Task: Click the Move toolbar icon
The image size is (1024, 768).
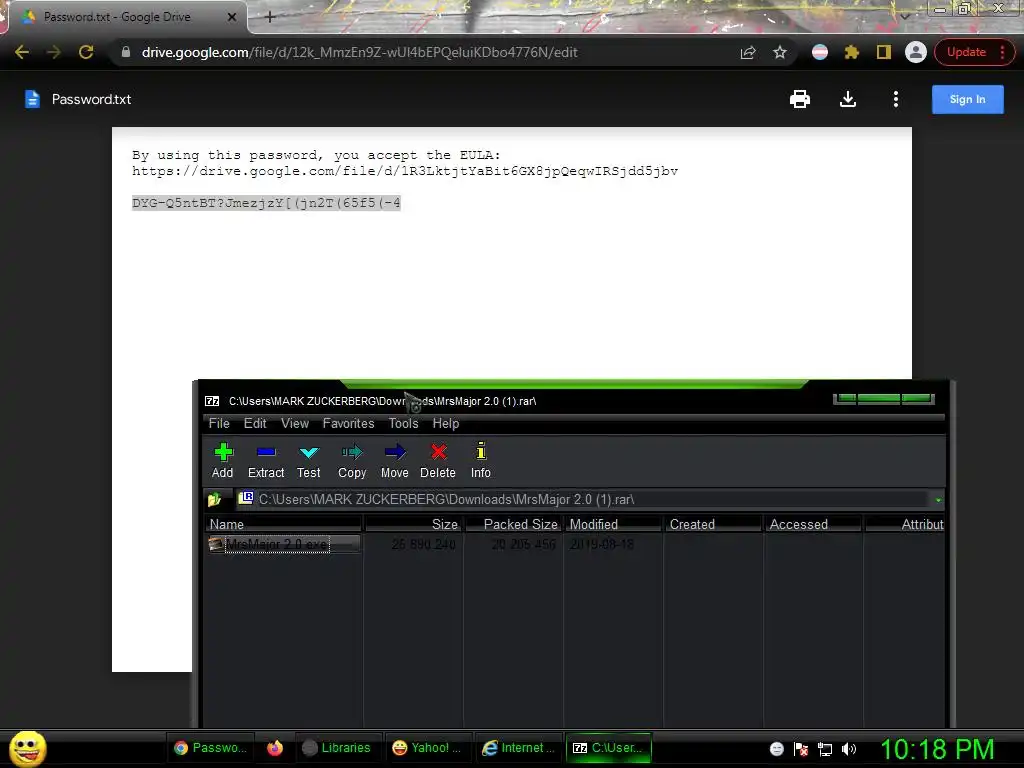Action: 394,460
